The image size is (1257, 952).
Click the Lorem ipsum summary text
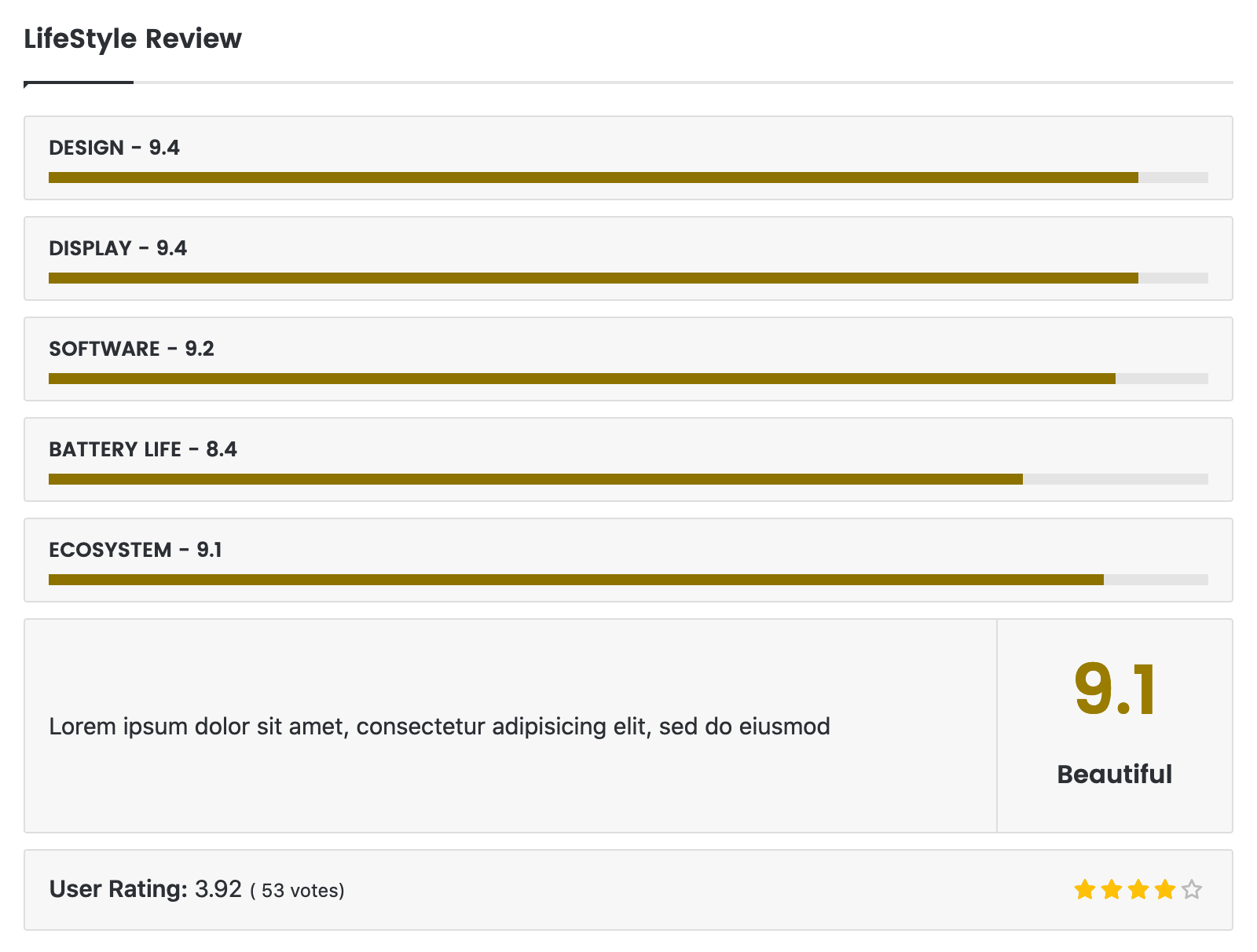pos(439,727)
